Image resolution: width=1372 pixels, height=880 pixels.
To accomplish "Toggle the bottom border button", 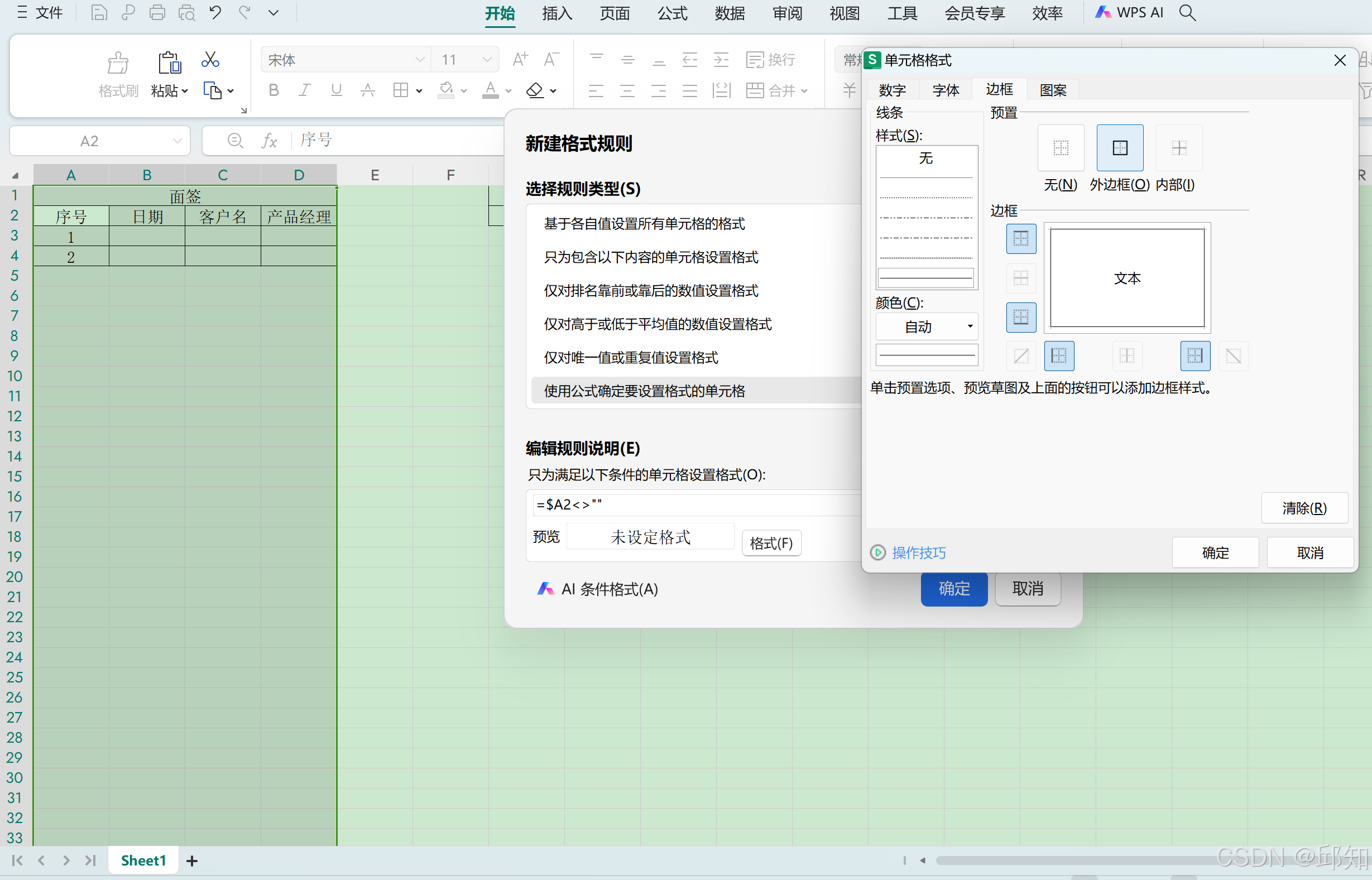I will coord(1020,317).
